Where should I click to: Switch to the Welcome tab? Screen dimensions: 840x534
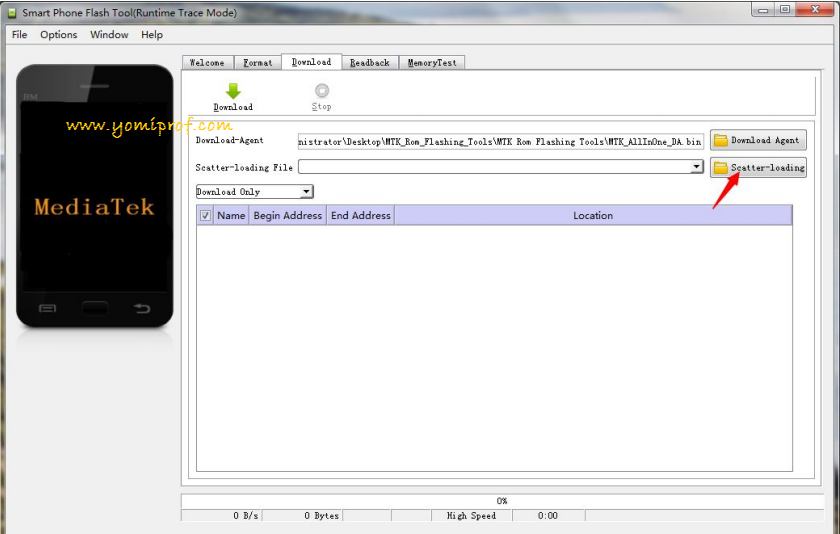[207, 63]
